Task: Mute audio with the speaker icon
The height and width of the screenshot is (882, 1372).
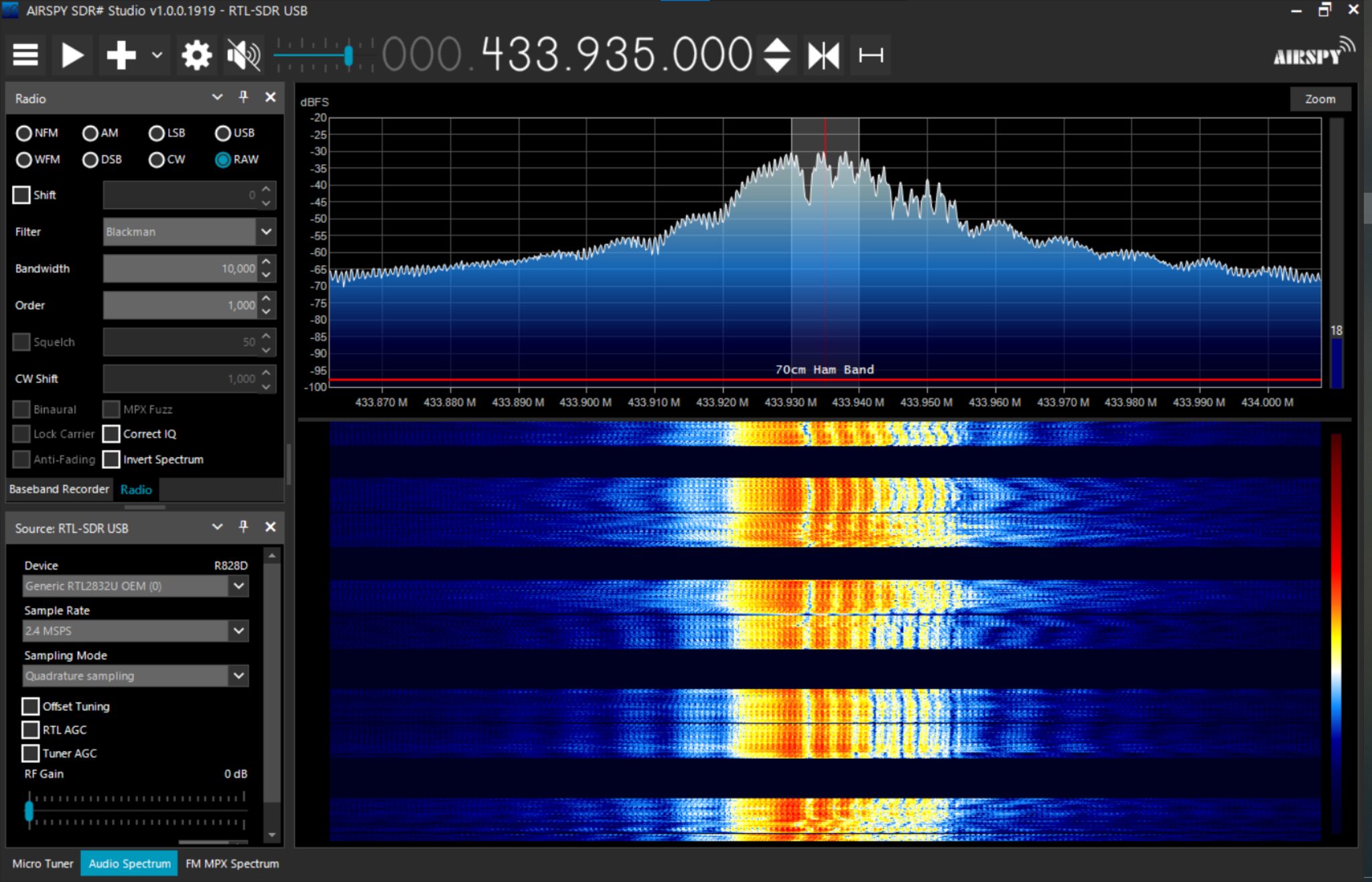Action: coord(243,55)
